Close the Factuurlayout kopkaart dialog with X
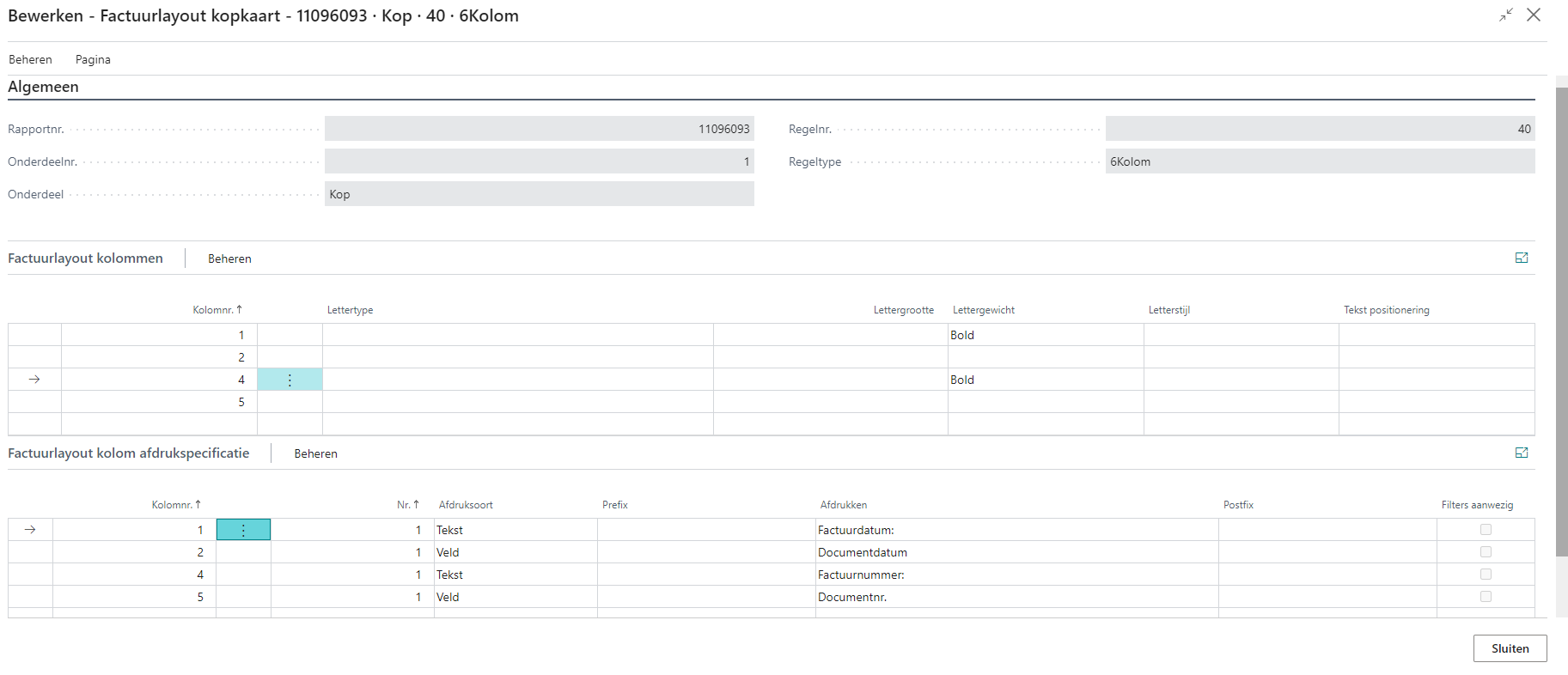The height and width of the screenshot is (675, 1568). tap(1534, 15)
